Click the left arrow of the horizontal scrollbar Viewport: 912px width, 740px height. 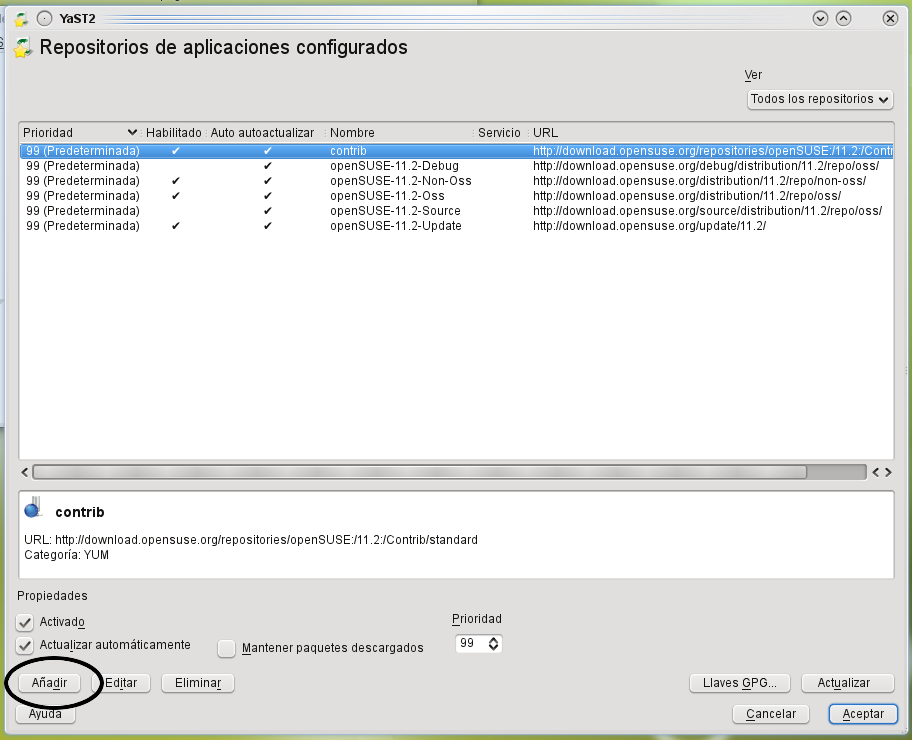point(25,472)
